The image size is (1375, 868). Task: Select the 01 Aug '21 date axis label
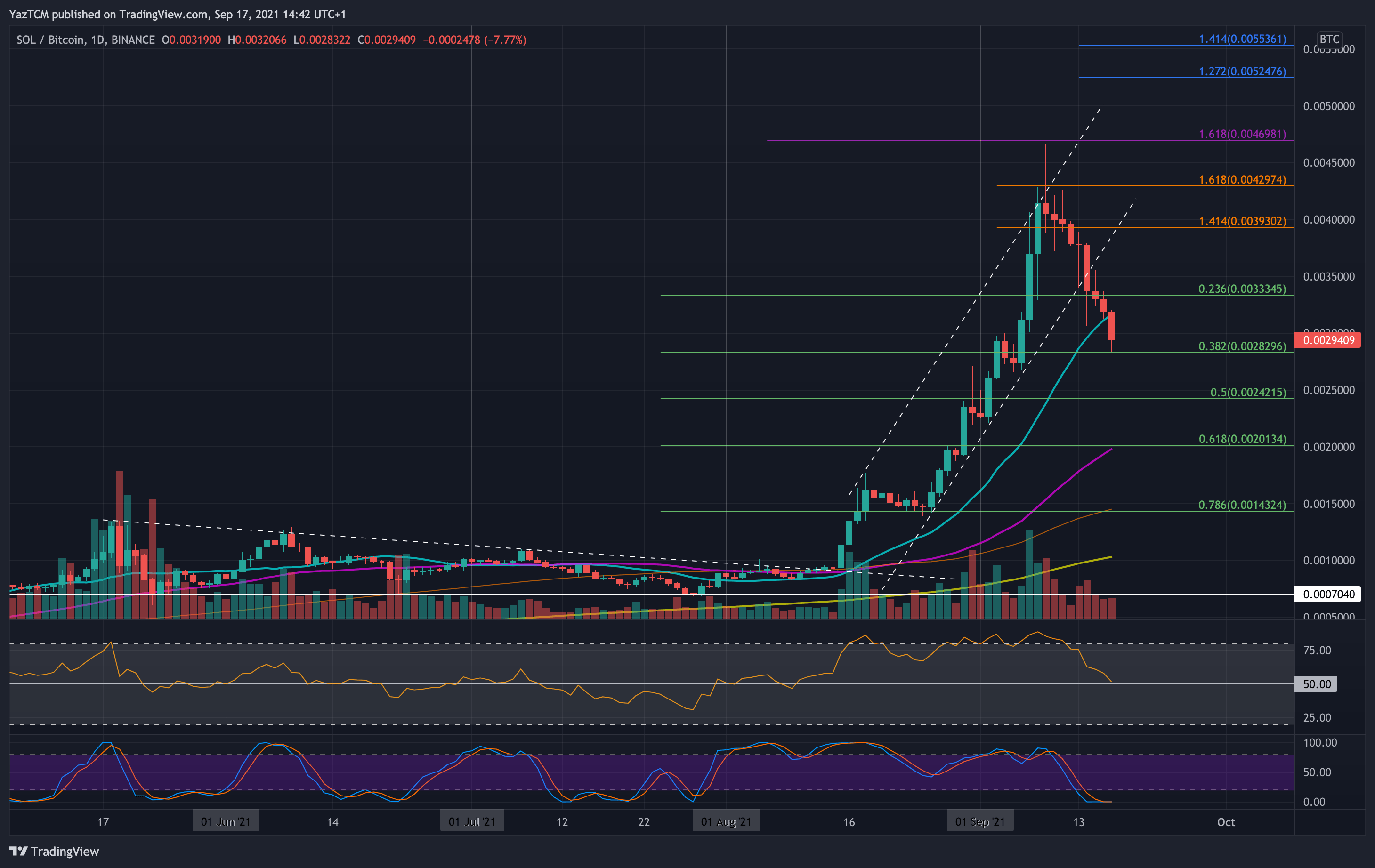(x=726, y=822)
